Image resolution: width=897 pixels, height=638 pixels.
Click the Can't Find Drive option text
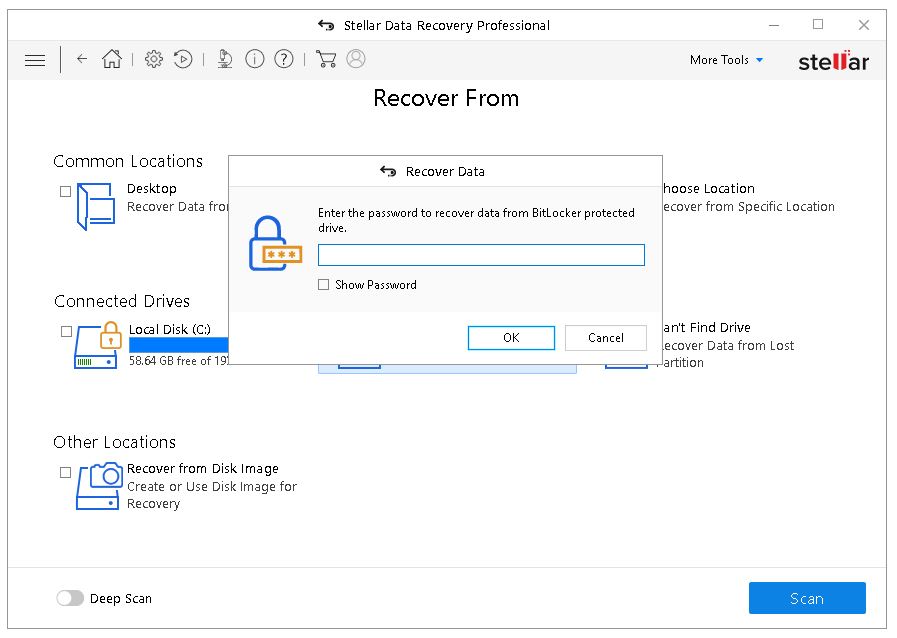(x=707, y=327)
